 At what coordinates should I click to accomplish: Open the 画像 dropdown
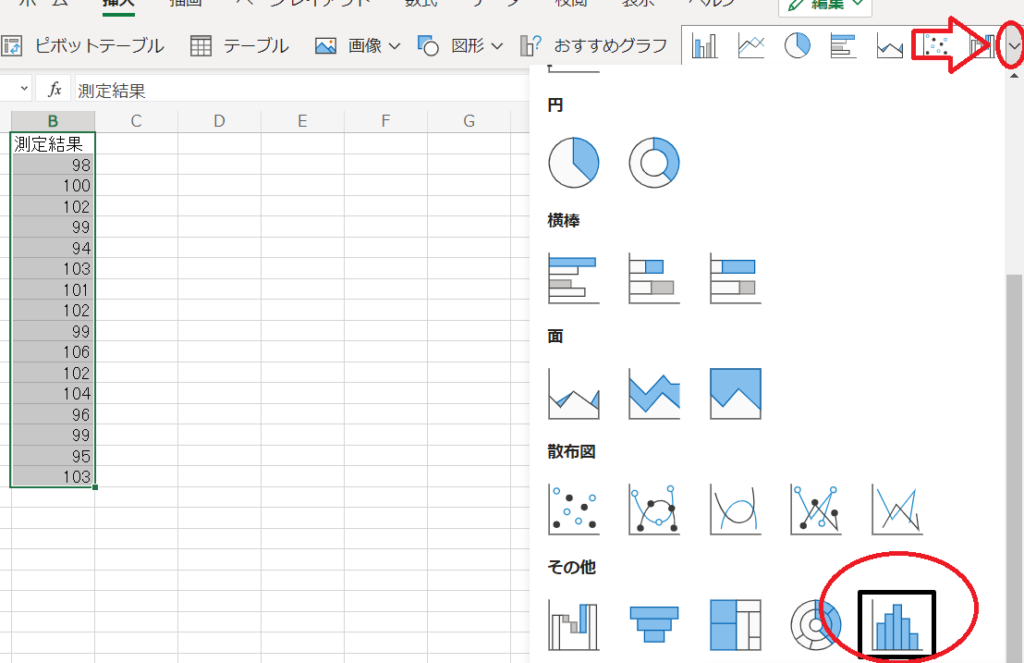pos(357,46)
